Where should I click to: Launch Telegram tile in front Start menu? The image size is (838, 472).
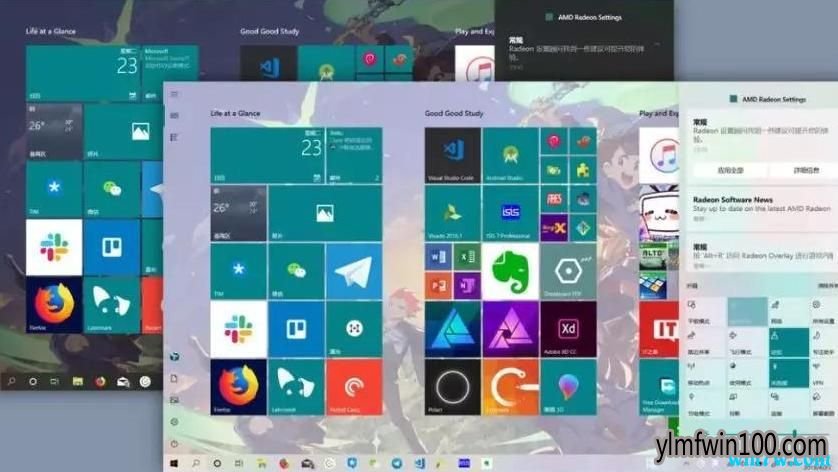pyautogui.click(x=354, y=272)
